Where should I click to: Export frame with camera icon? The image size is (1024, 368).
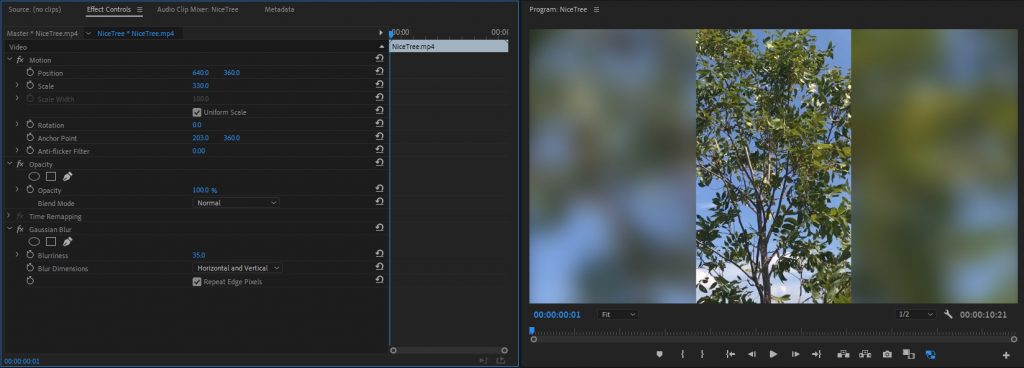[x=887, y=354]
